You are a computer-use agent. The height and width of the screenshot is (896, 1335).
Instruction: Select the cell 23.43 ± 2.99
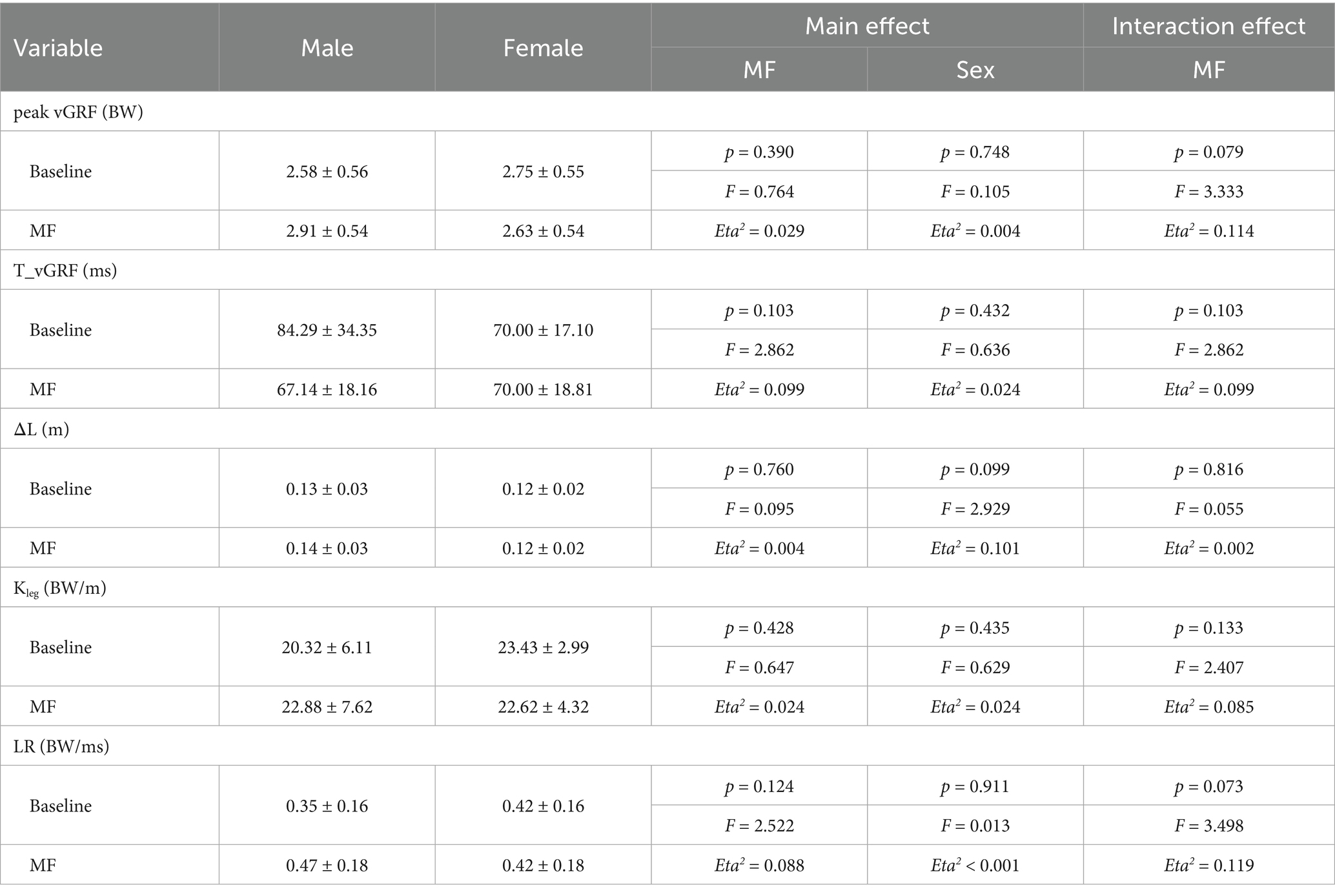coord(543,647)
